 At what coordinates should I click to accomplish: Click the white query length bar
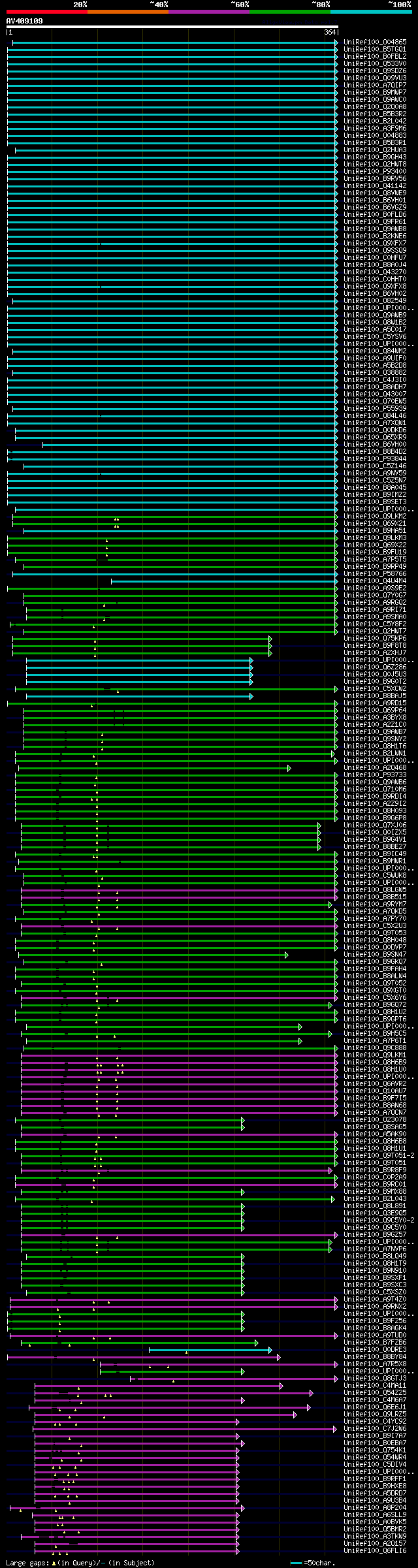coord(172,27)
